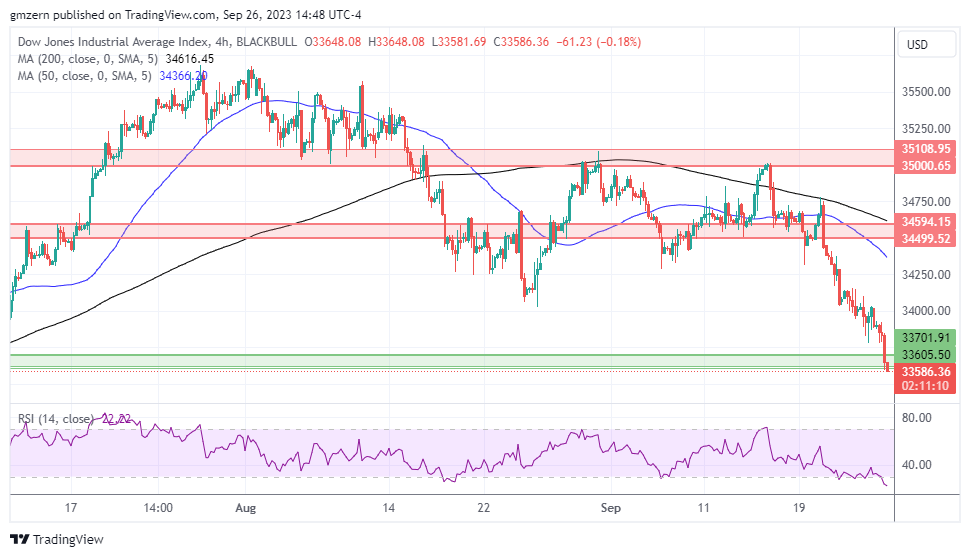Click the RSI 80.00 axis value

click(x=916, y=418)
